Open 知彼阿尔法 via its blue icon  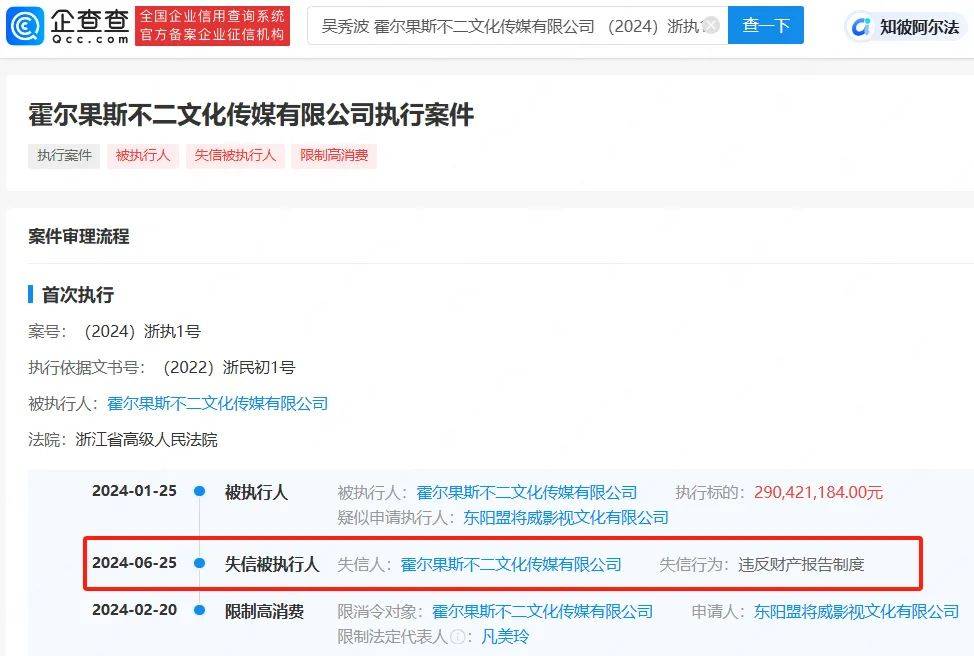tap(860, 27)
